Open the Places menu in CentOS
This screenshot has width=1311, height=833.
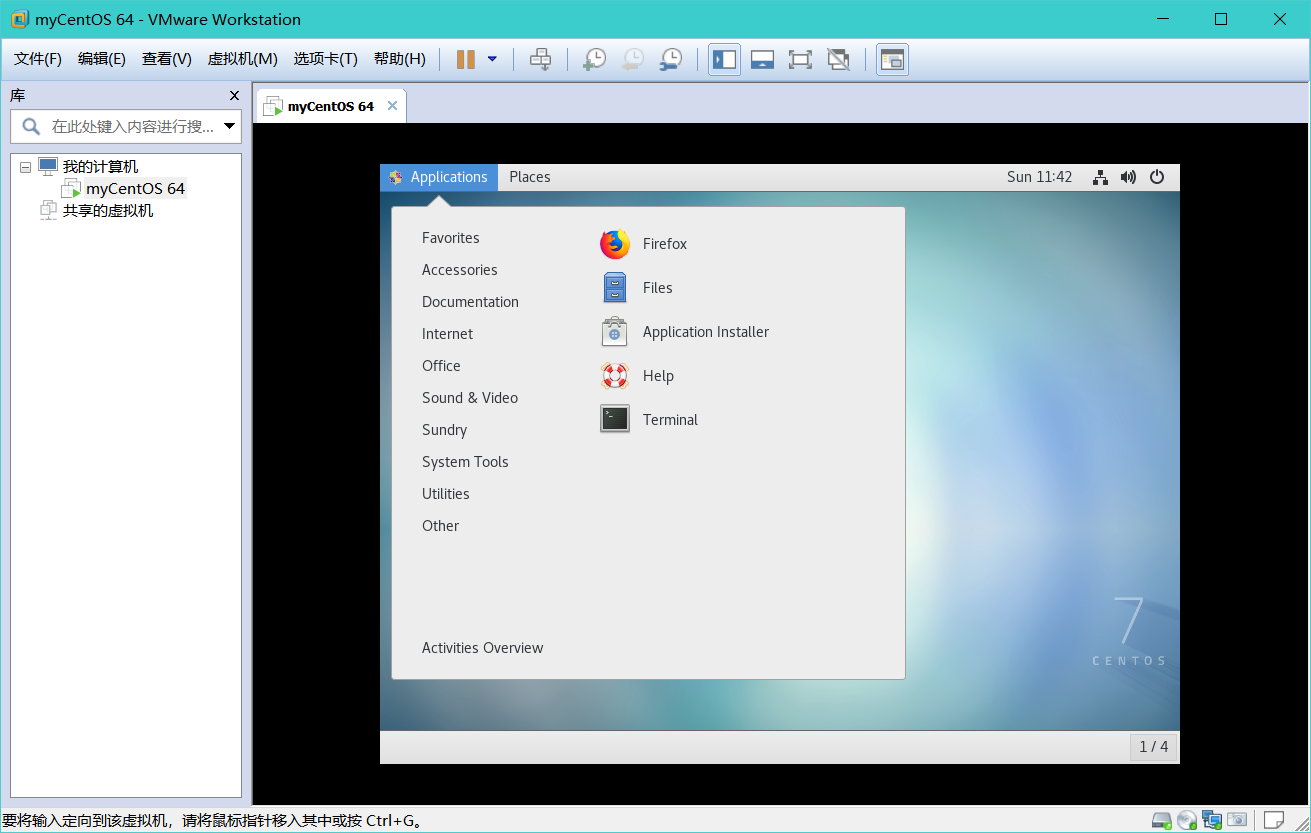pyautogui.click(x=530, y=177)
